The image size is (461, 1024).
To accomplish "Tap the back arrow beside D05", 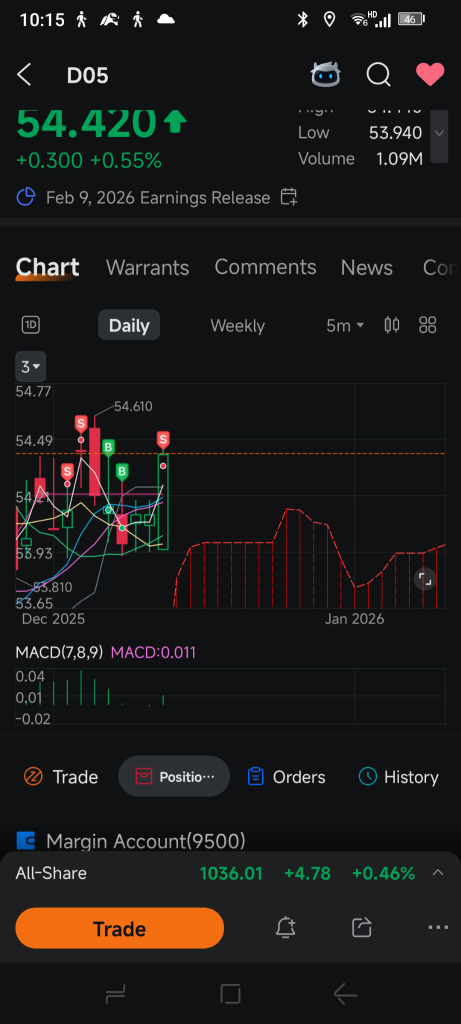I will [24, 75].
